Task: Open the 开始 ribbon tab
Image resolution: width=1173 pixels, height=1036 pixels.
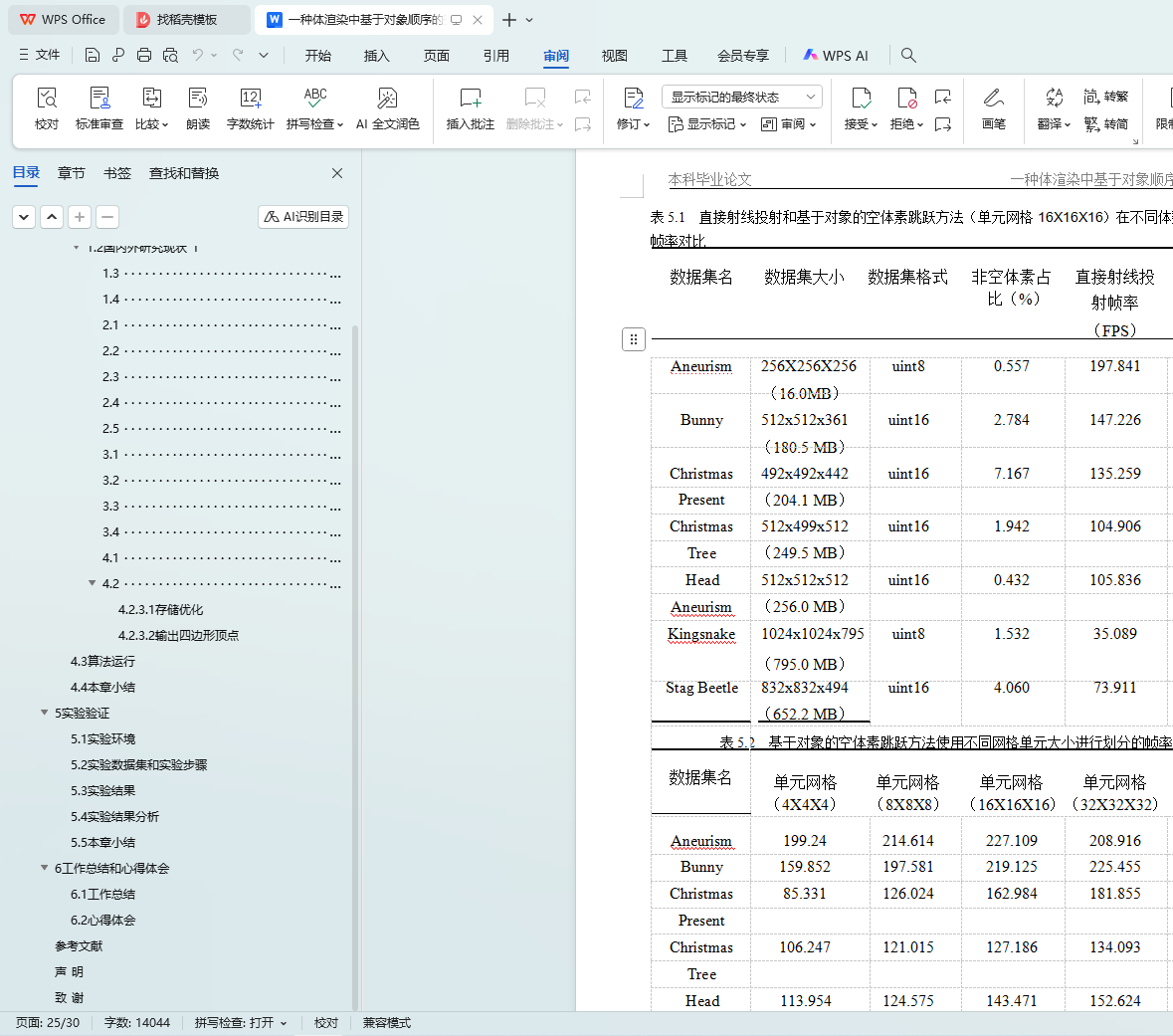Action: point(318,56)
